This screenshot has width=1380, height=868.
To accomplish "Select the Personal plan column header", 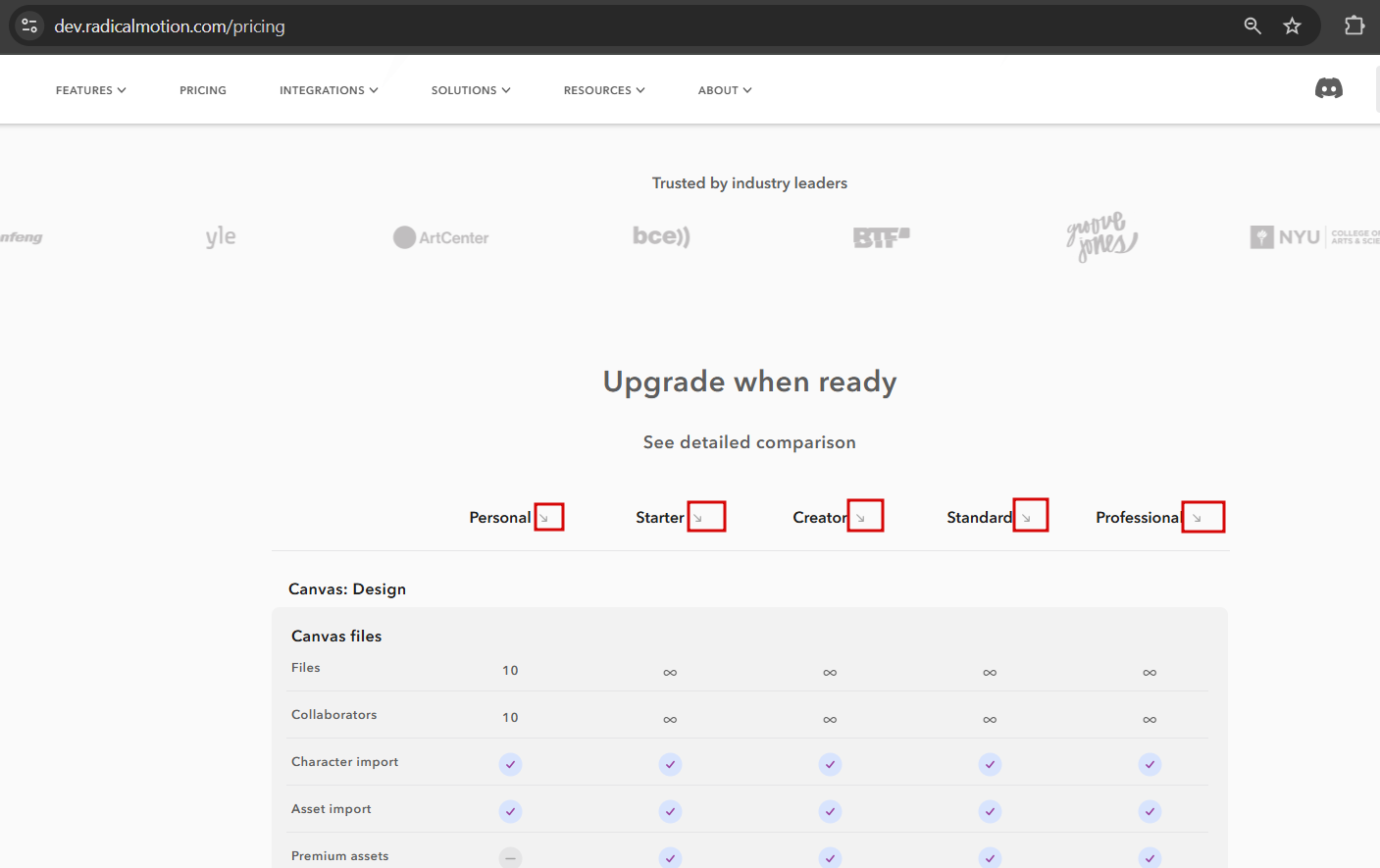I will click(x=500, y=518).
